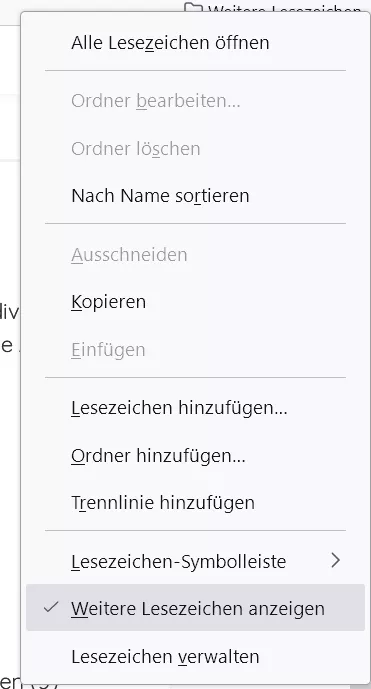Click the disabled Einfügen entry
Viewport: 371px width, 689px height.
pyautogui.click(x=195, y=350)
